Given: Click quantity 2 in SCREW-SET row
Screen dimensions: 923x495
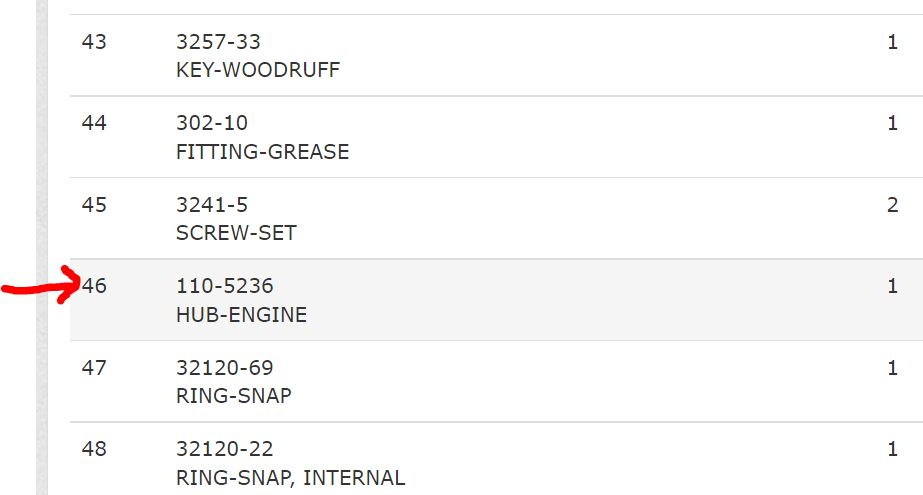Looking at the screenshot, I should coord(892,205).
